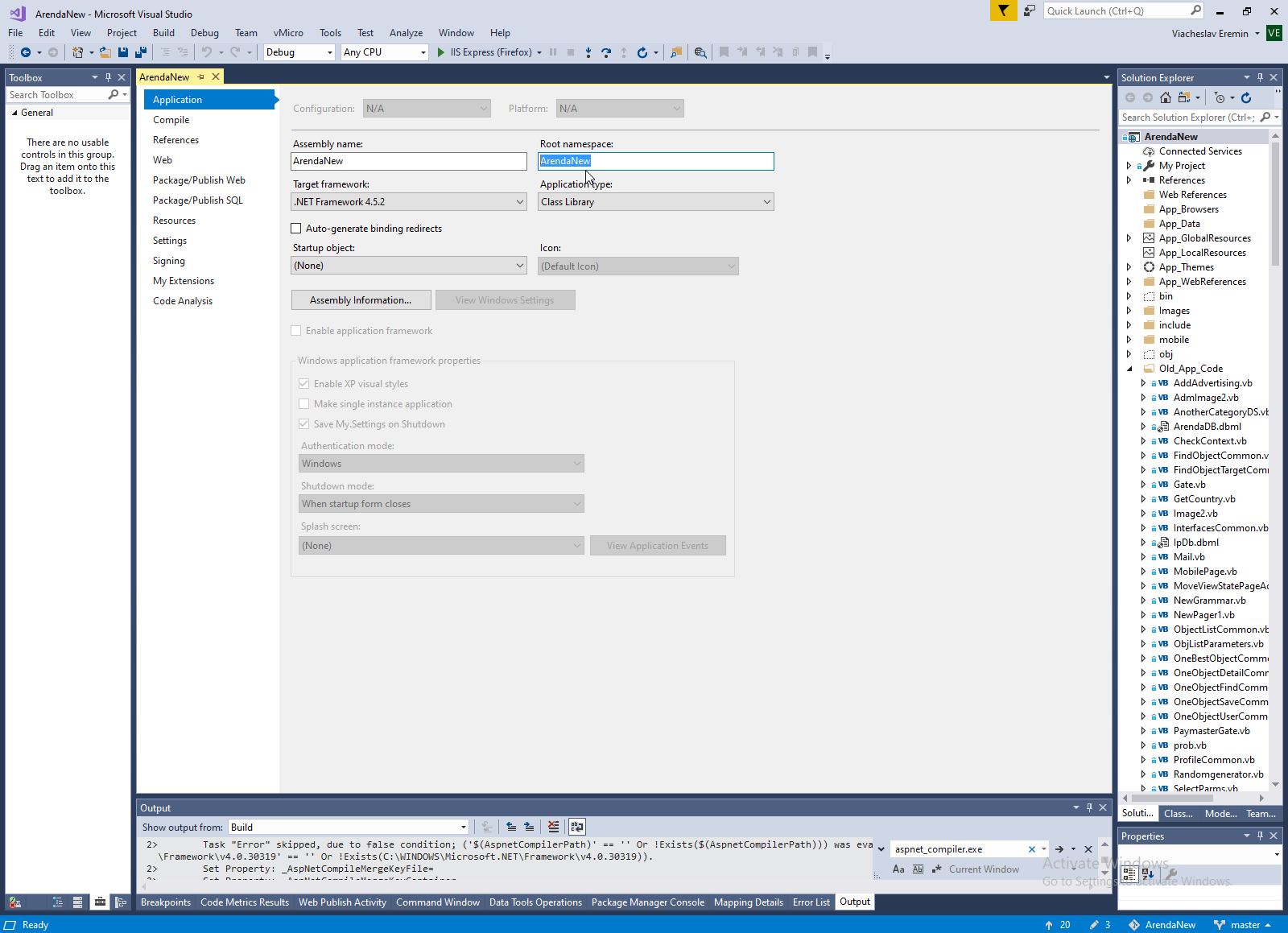Screen dimensions: 1288x933
Task: Open the Startup object dropdown
Action: point(409,266)
